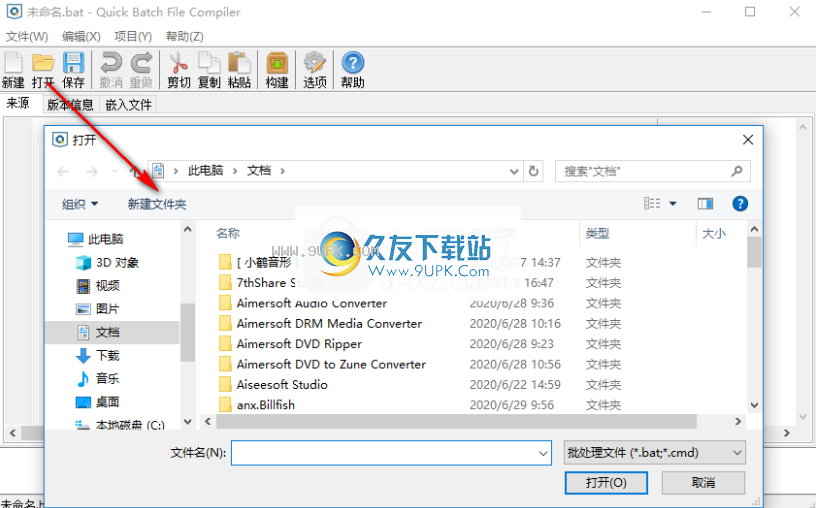Open the 文件(W) menu
The height and width of the screenshot is (508, 816).
[27, 36]
